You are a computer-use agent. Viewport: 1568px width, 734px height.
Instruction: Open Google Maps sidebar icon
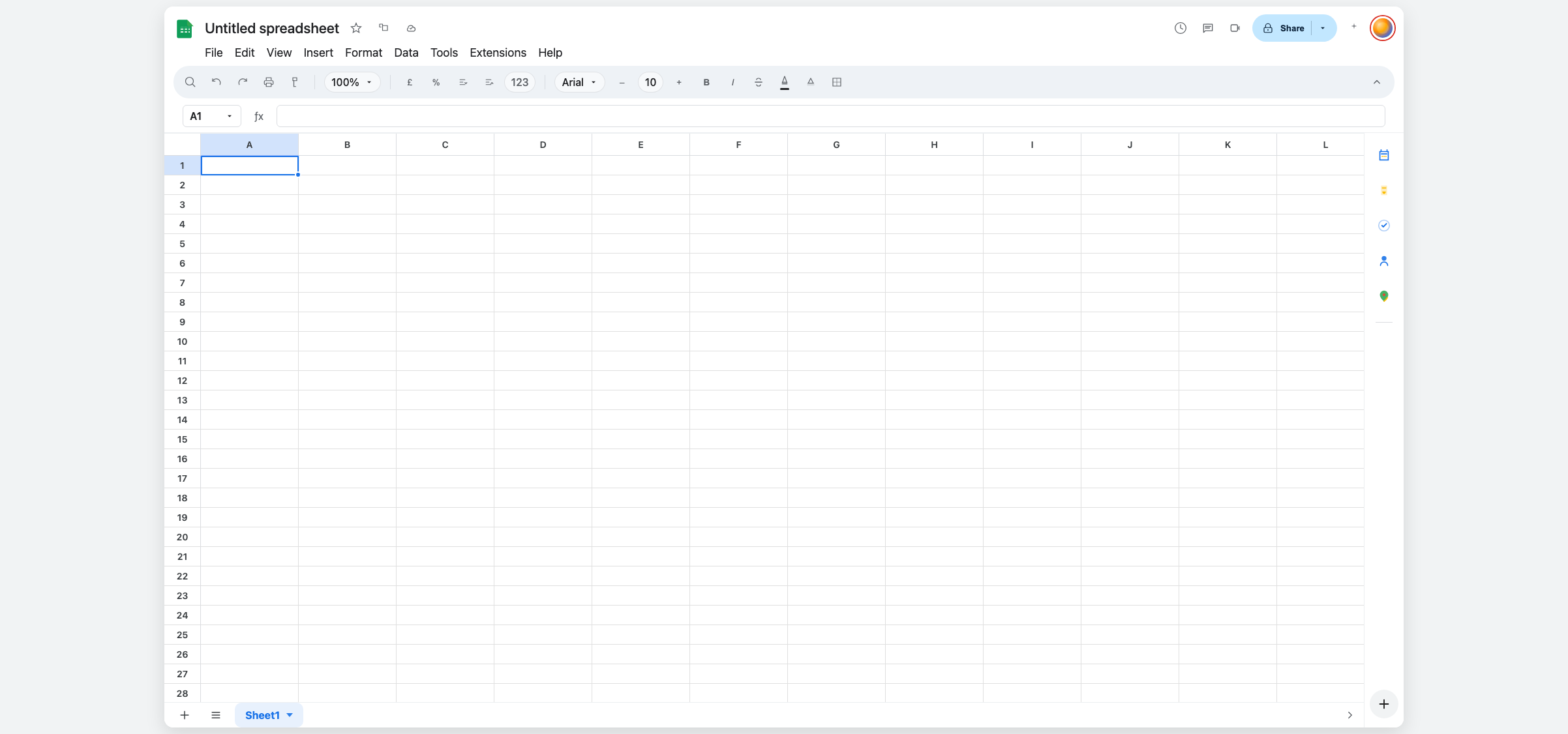click(1383, 296)
